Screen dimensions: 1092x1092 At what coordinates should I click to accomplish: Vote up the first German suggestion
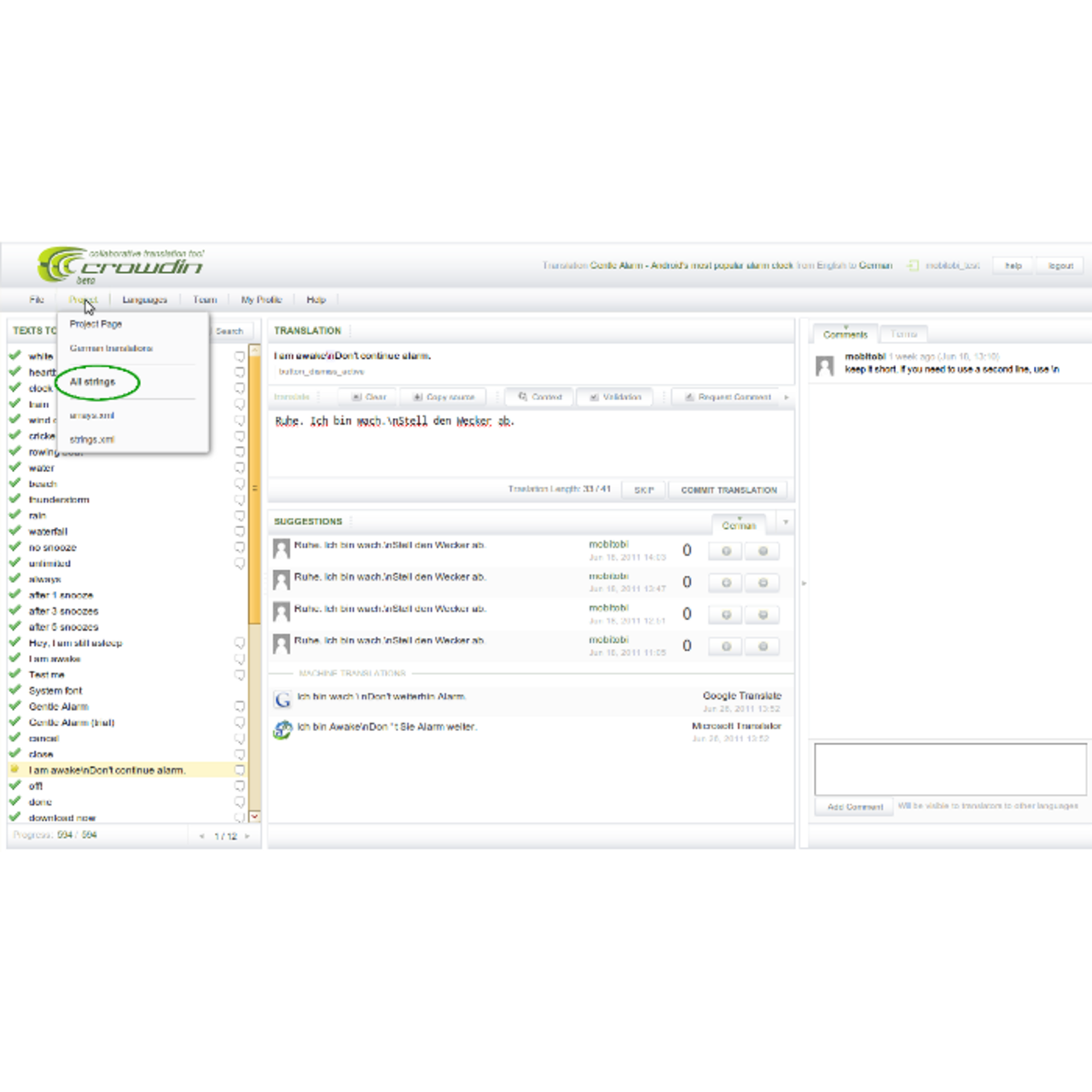point(725,551)
